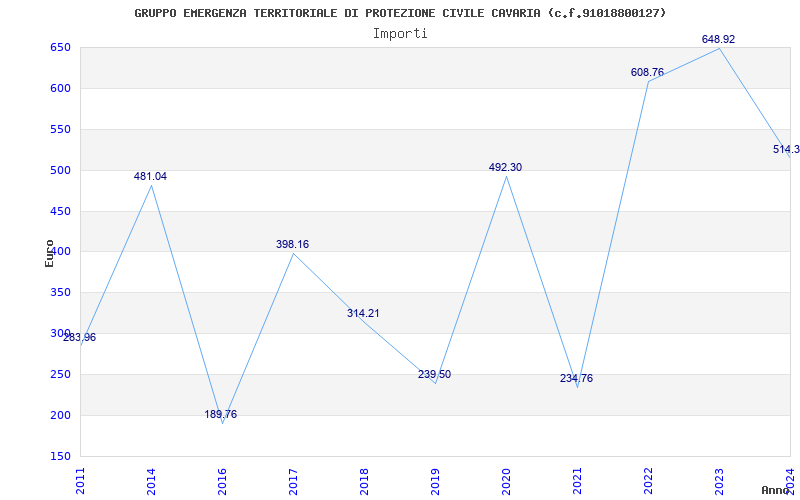Select the 492.30 data label
The image size is (800, 500).
pos(505,167)
